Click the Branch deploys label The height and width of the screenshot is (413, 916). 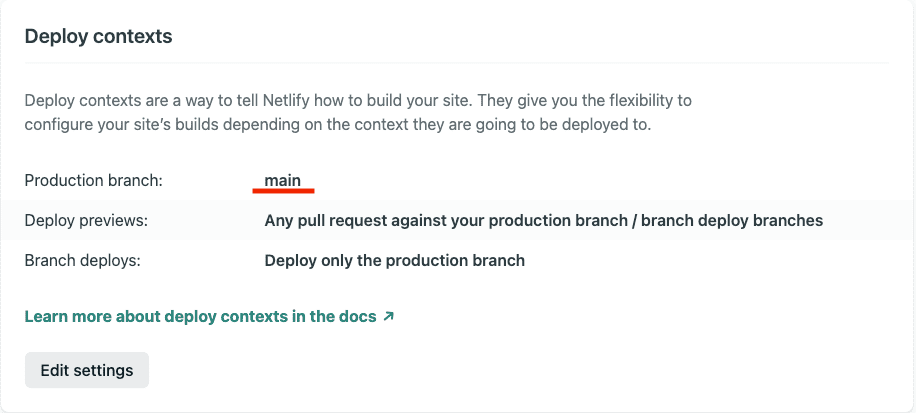click(x=82, y=260)
